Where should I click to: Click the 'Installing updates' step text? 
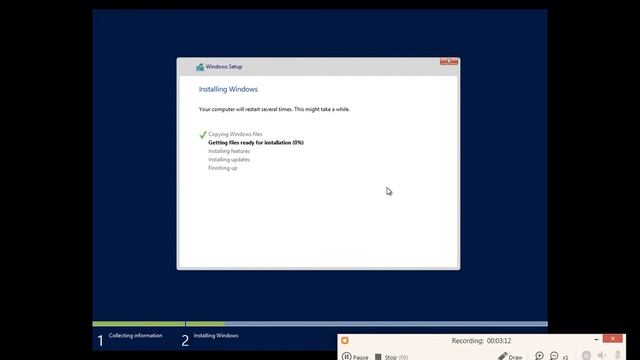point(229,160)
